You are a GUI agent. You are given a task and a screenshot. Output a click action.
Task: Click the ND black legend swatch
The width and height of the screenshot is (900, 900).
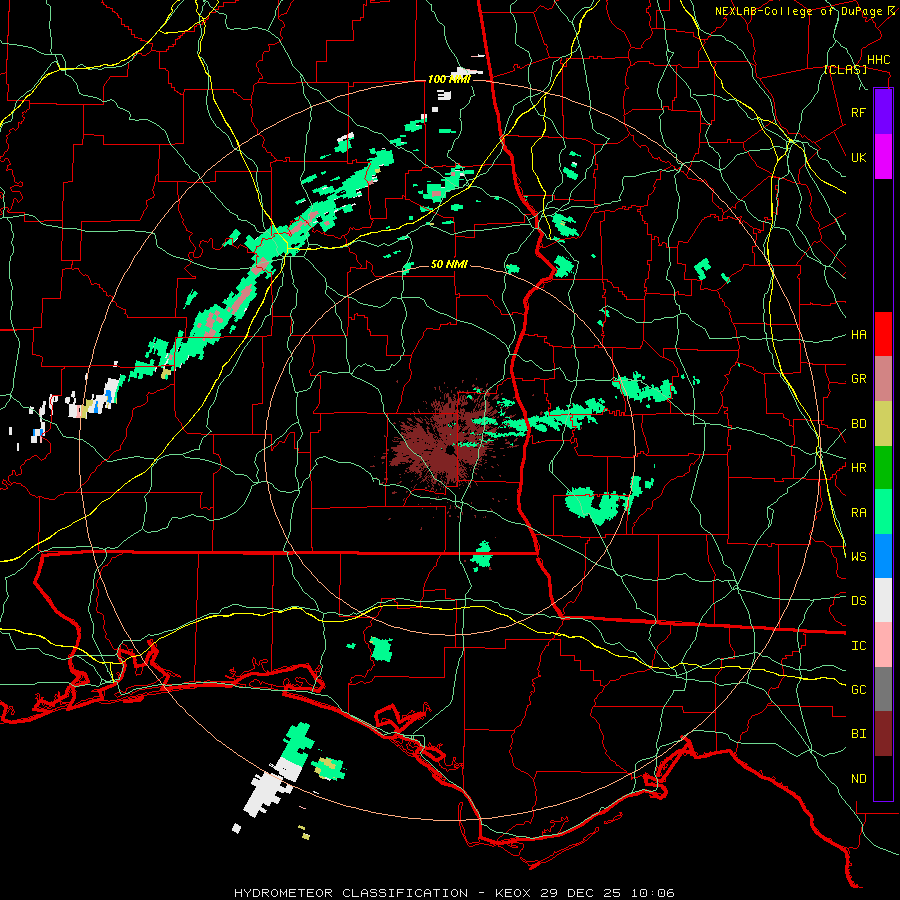click(x=883, y=778)
